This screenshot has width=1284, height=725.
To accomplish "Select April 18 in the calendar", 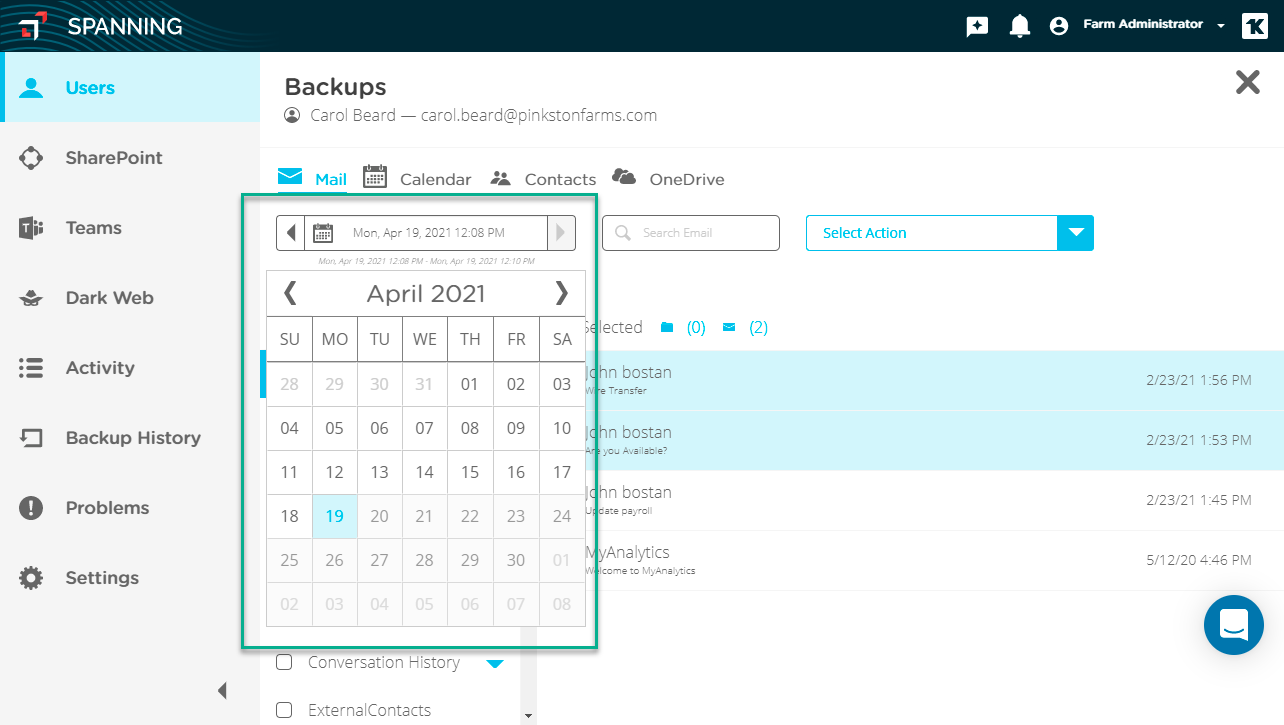I will [289, 516].
